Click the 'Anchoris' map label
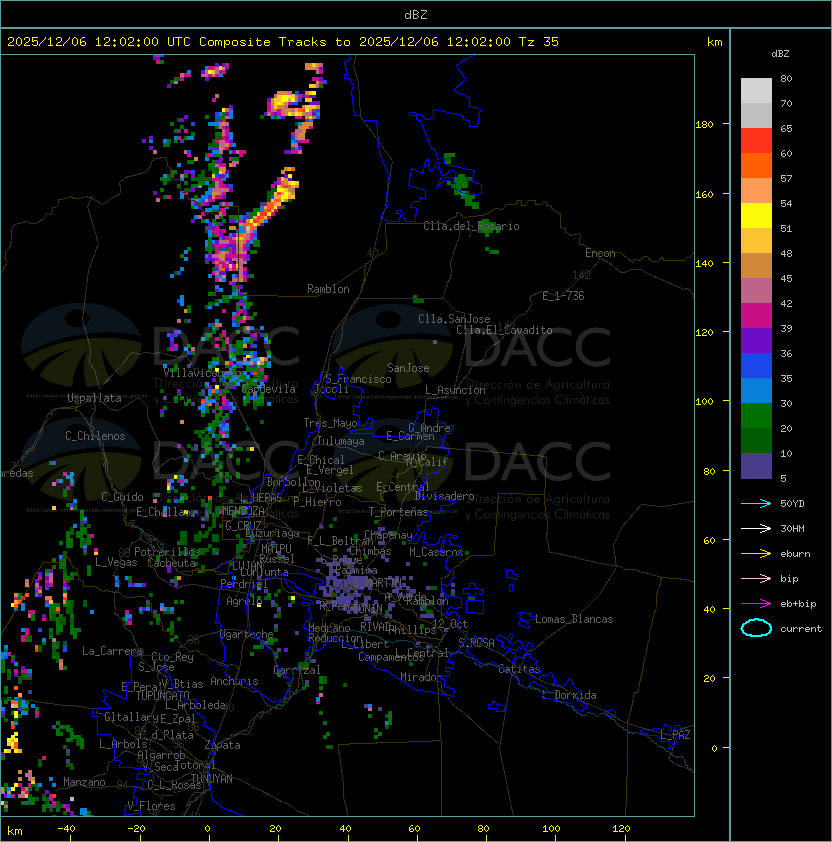Viewport: 832px width, 842px height. (x=234, y=681)
